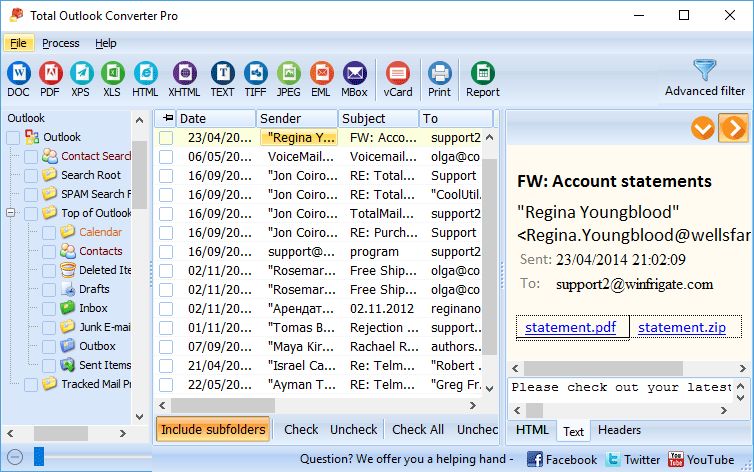Open the statement.pdf attachment link

click(570, 327)
